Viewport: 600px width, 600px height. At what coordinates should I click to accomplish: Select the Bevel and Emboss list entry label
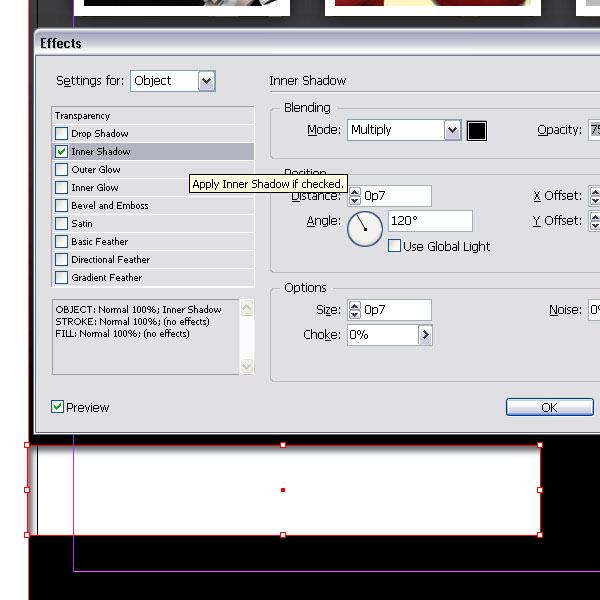click(x=110, y=205)
